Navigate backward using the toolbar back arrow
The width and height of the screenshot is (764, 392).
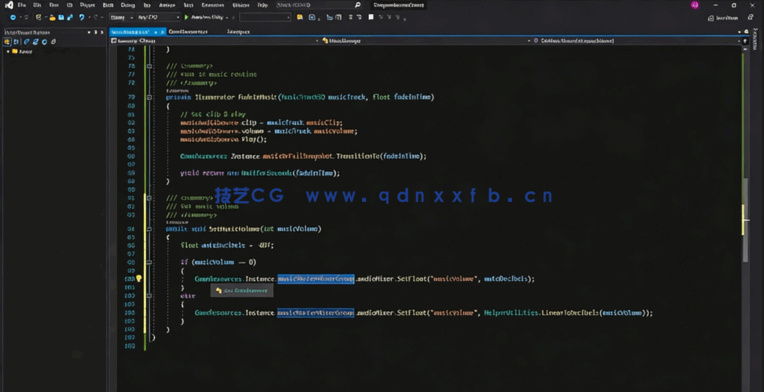(x=13, y=17)
